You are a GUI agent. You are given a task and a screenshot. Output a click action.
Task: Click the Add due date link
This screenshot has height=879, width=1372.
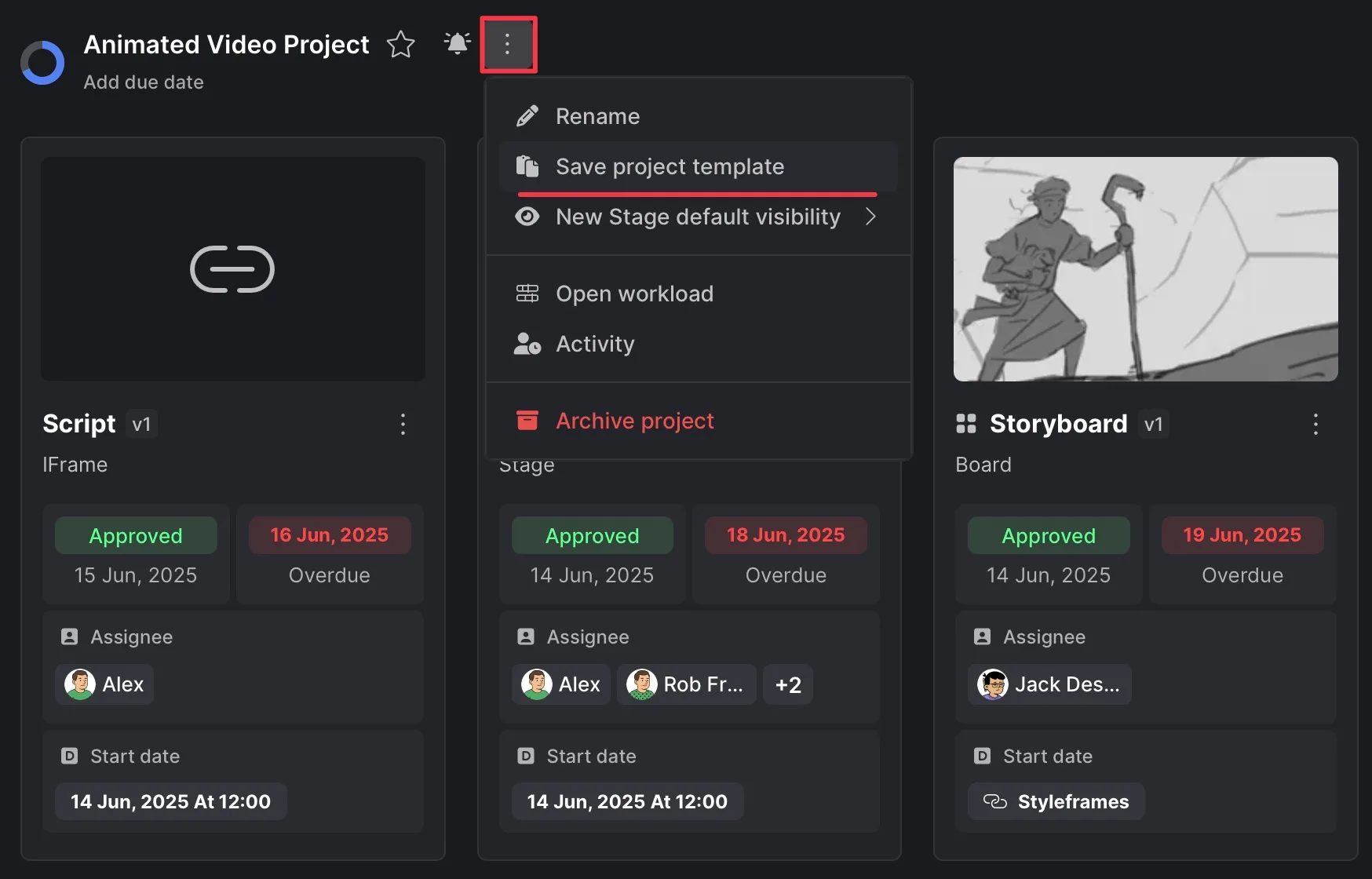click(x=144, y=82)
